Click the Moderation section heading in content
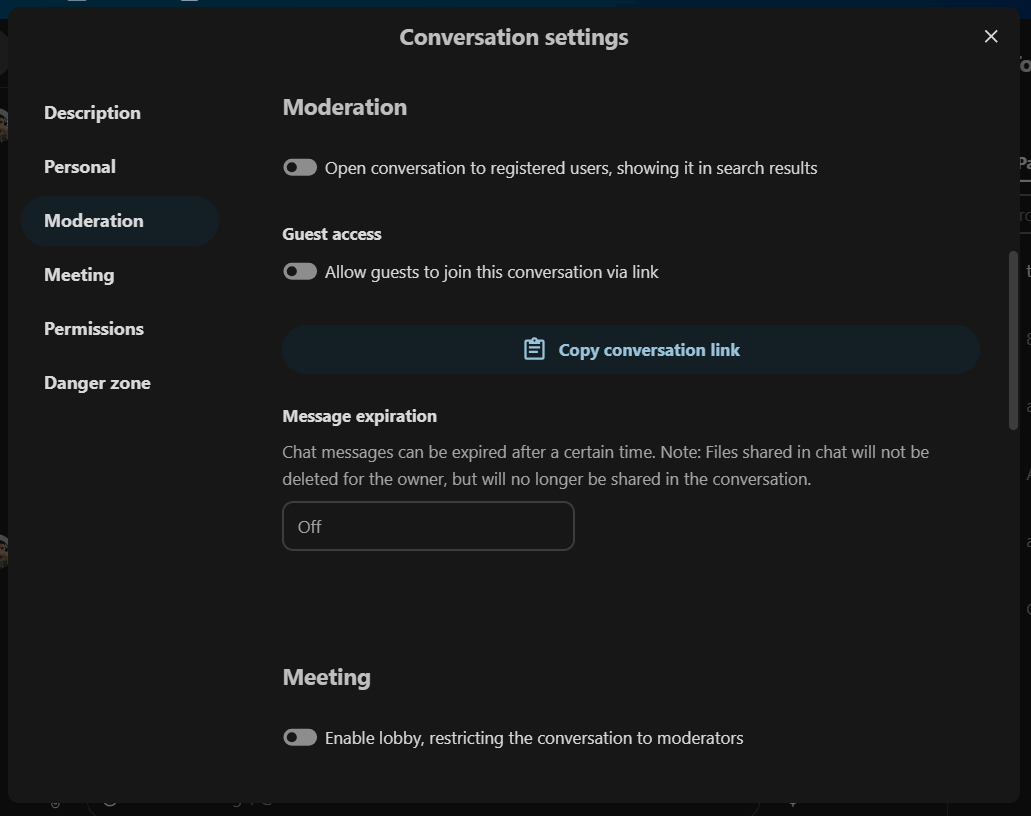The image size is (1031, 816). [x=345, y=108]
